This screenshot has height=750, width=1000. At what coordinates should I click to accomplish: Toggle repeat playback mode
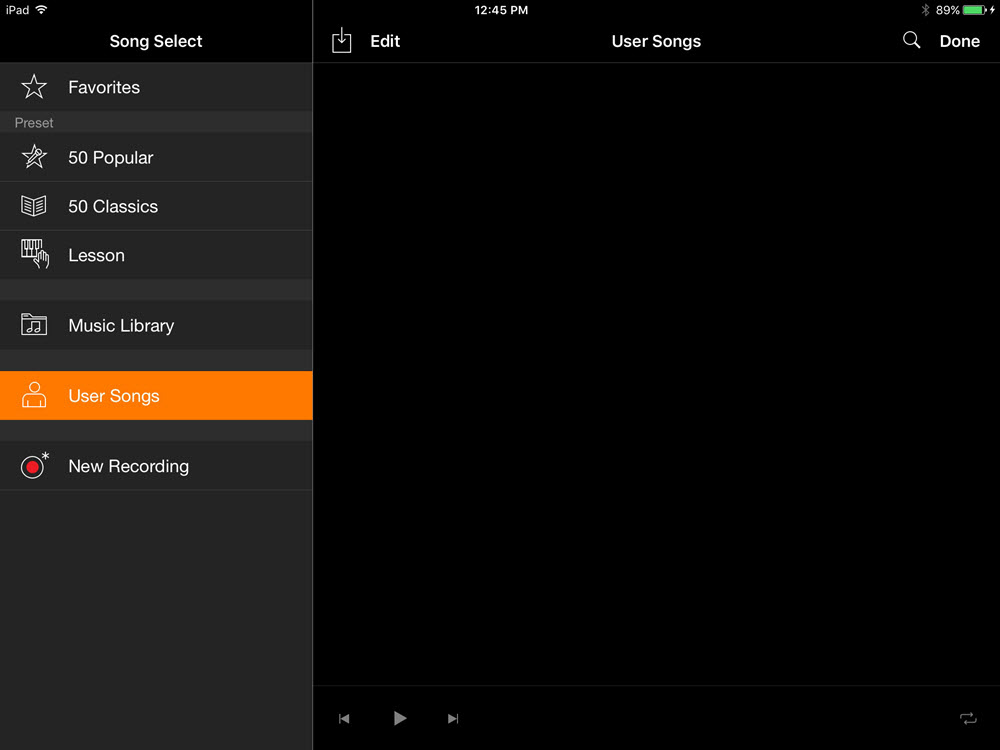coord(967,718)
